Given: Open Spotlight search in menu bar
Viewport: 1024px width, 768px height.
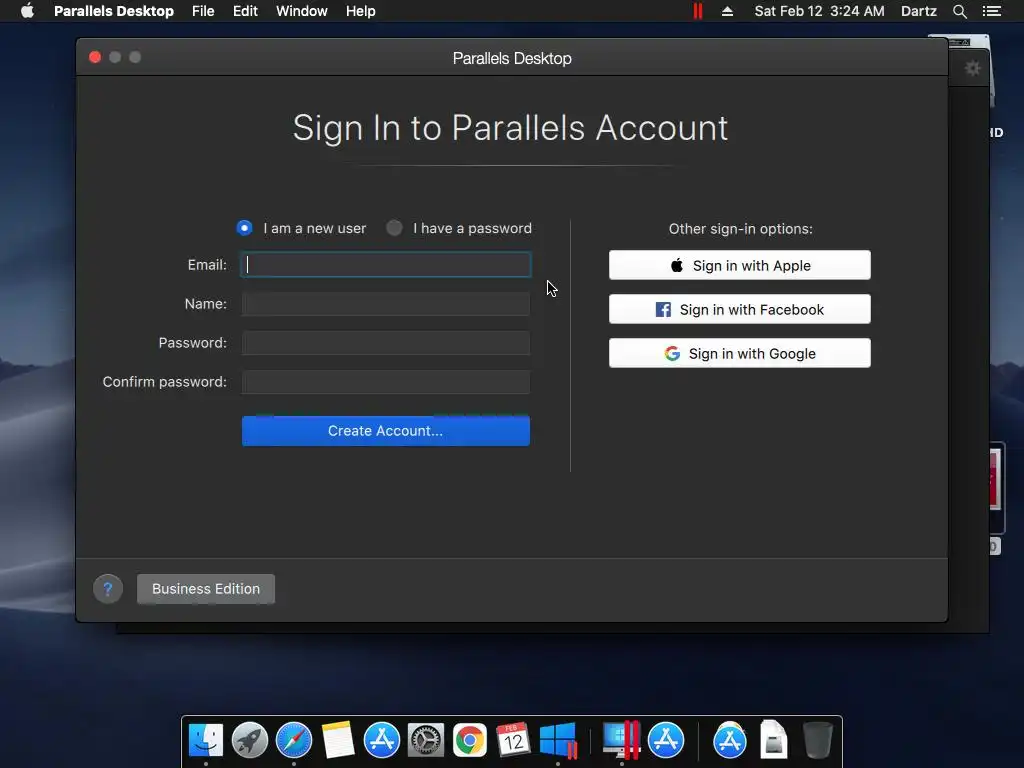Looking at the screenshot, I should click(x=959, y=11).
